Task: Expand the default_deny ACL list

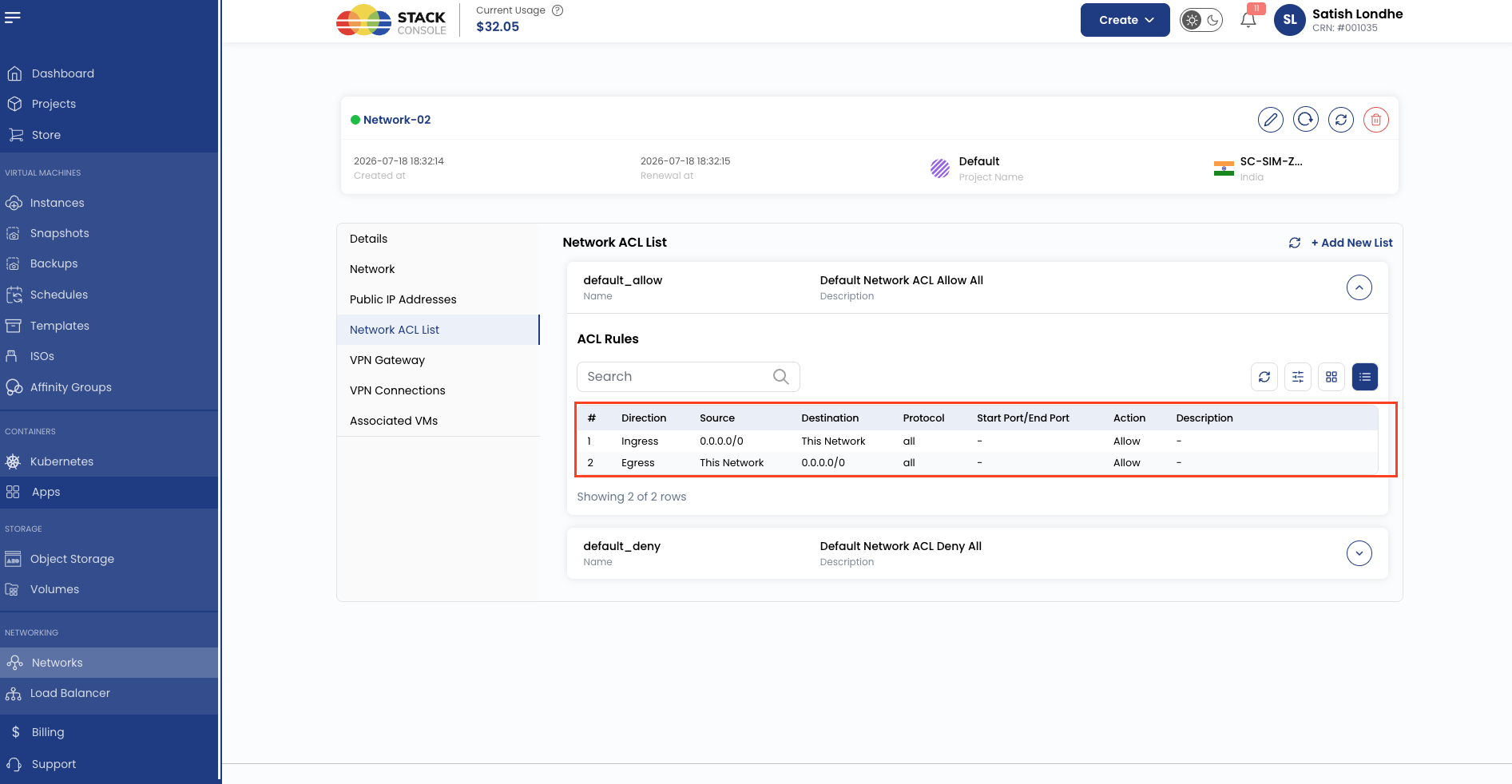Action: pos(1359,553)
